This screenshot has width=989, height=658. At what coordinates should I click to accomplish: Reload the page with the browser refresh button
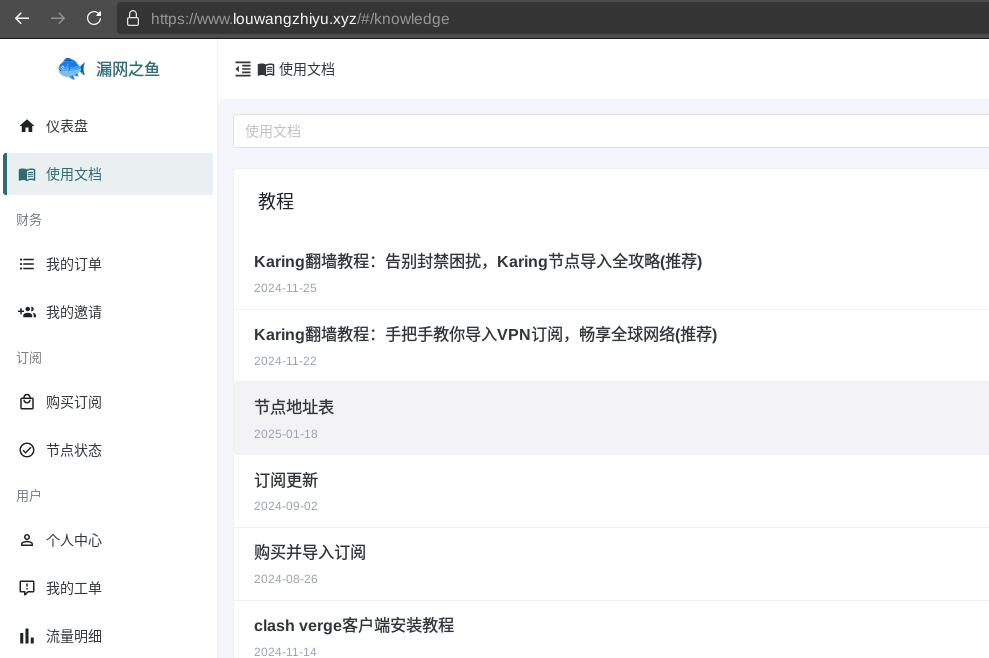click(x=94, y=18)
